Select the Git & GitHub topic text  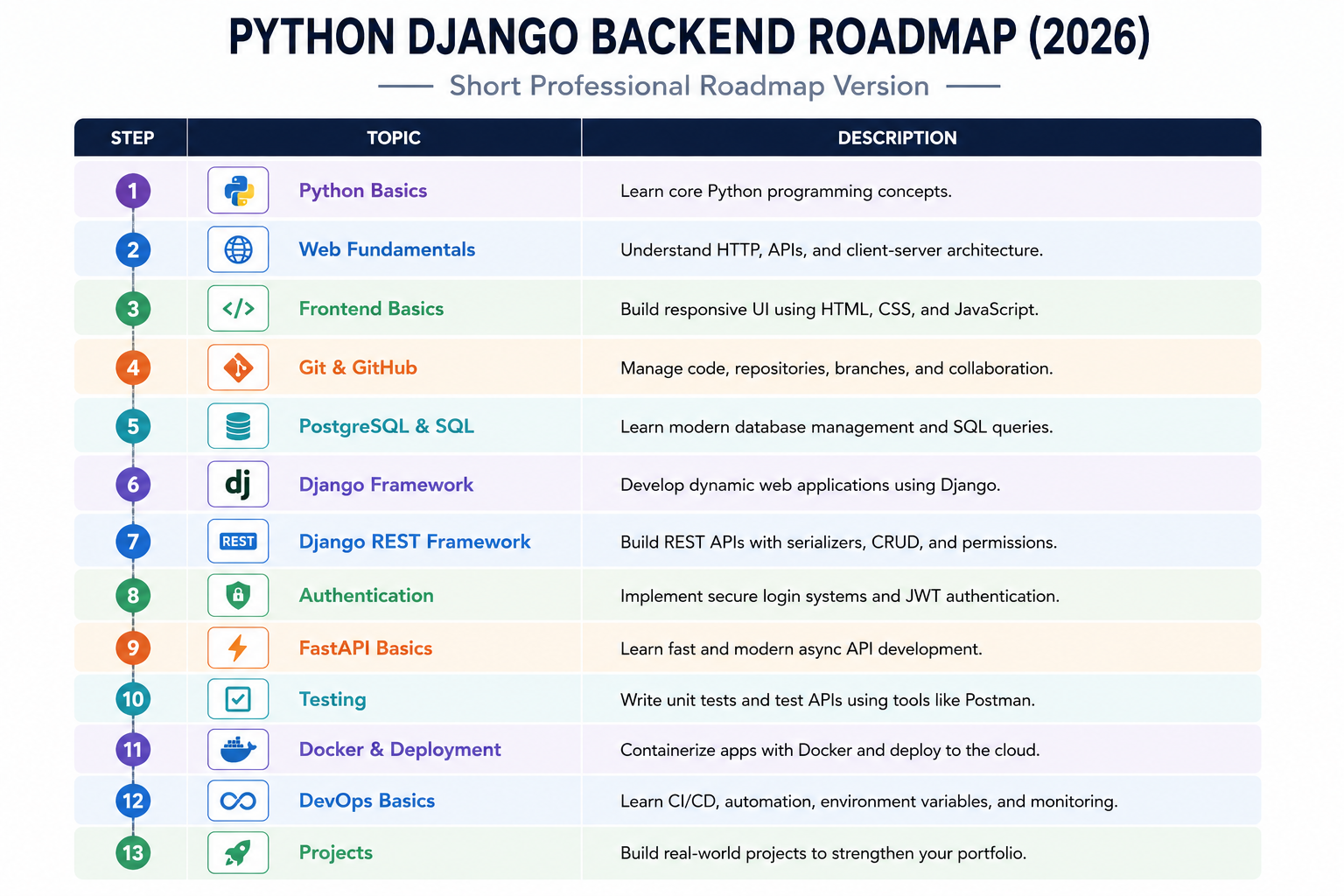click(358, 367)
